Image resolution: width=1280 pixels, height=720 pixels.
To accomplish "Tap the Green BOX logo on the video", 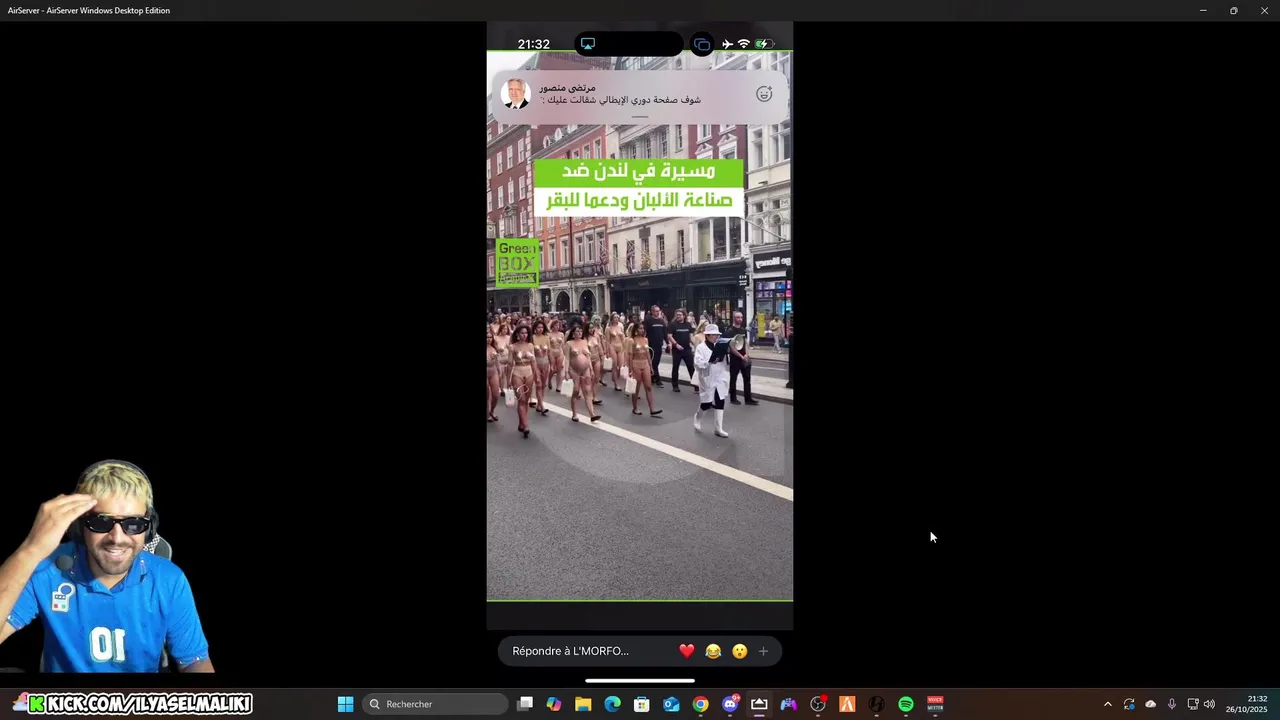I will [517, 262].
